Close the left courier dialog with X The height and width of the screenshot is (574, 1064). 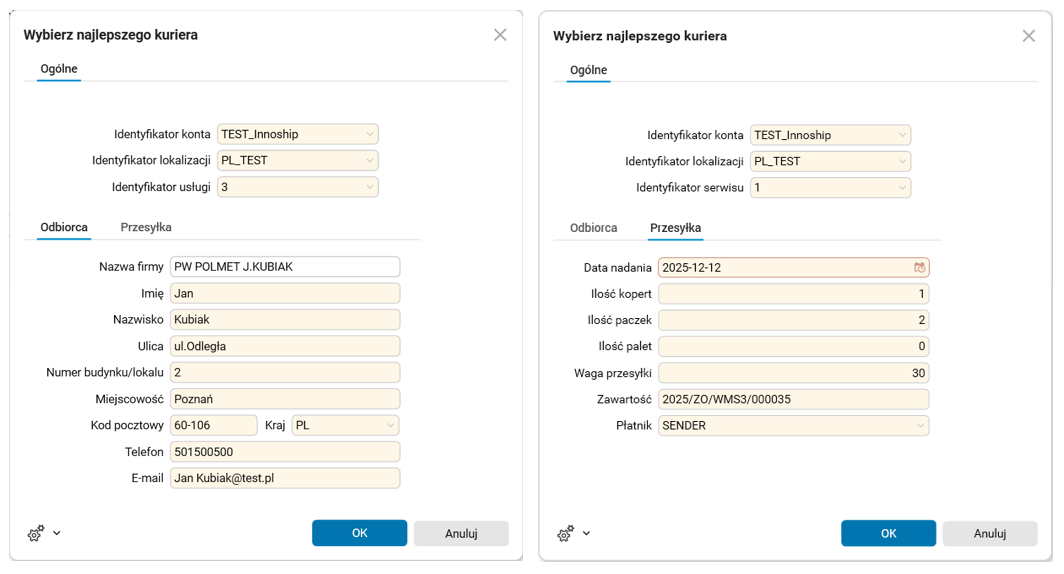[500, 35]
